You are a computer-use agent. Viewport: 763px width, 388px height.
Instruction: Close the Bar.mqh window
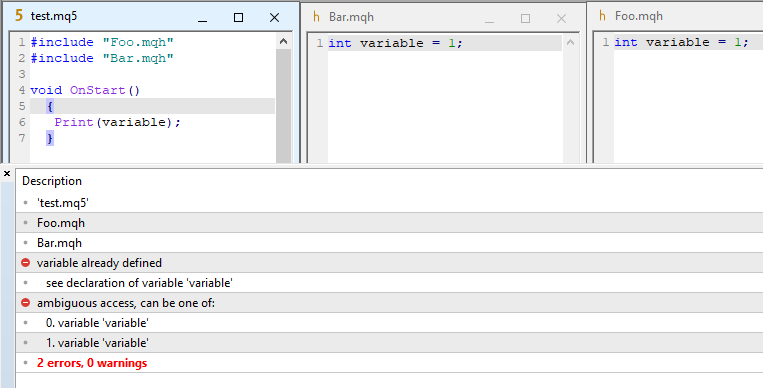tap(562, 18)
